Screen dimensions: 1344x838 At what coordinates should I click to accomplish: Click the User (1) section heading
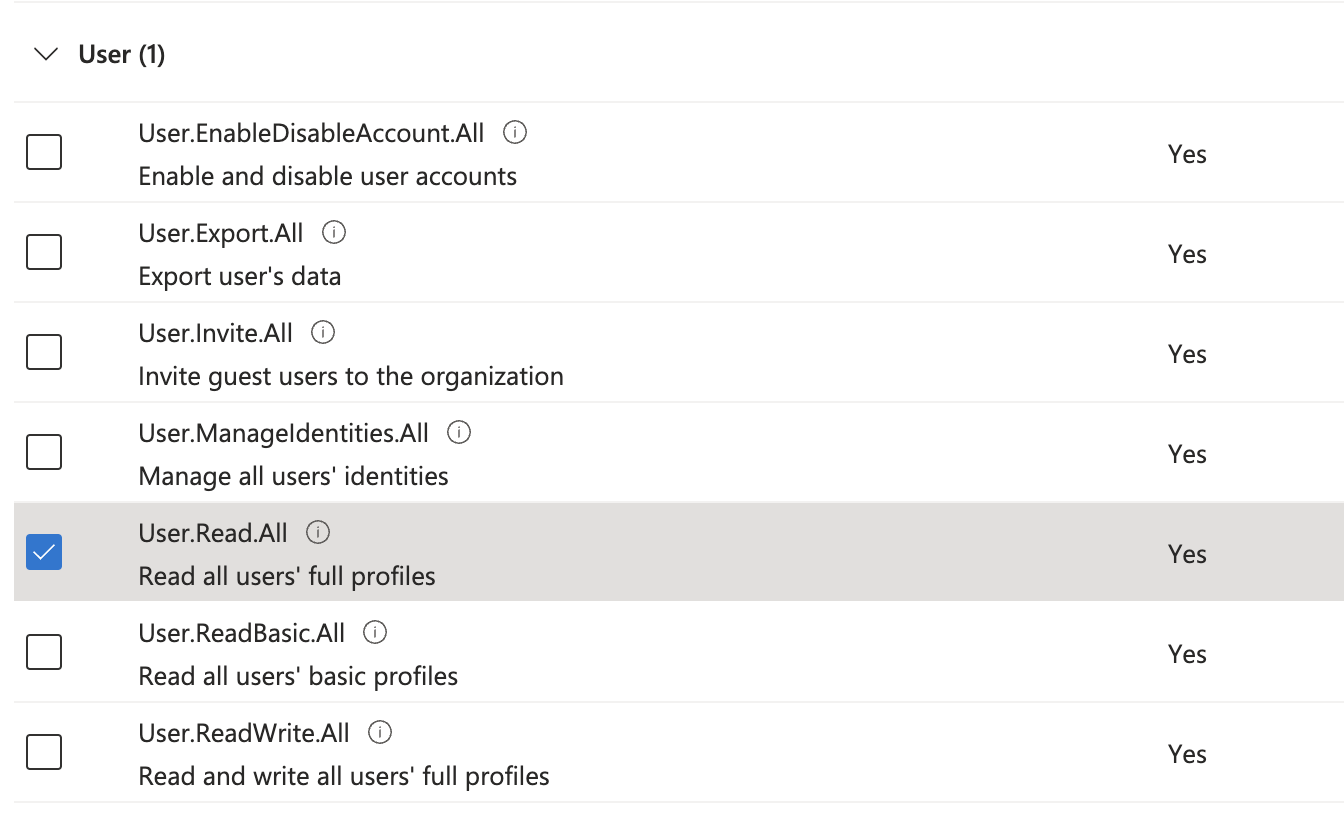click(122, 54)
